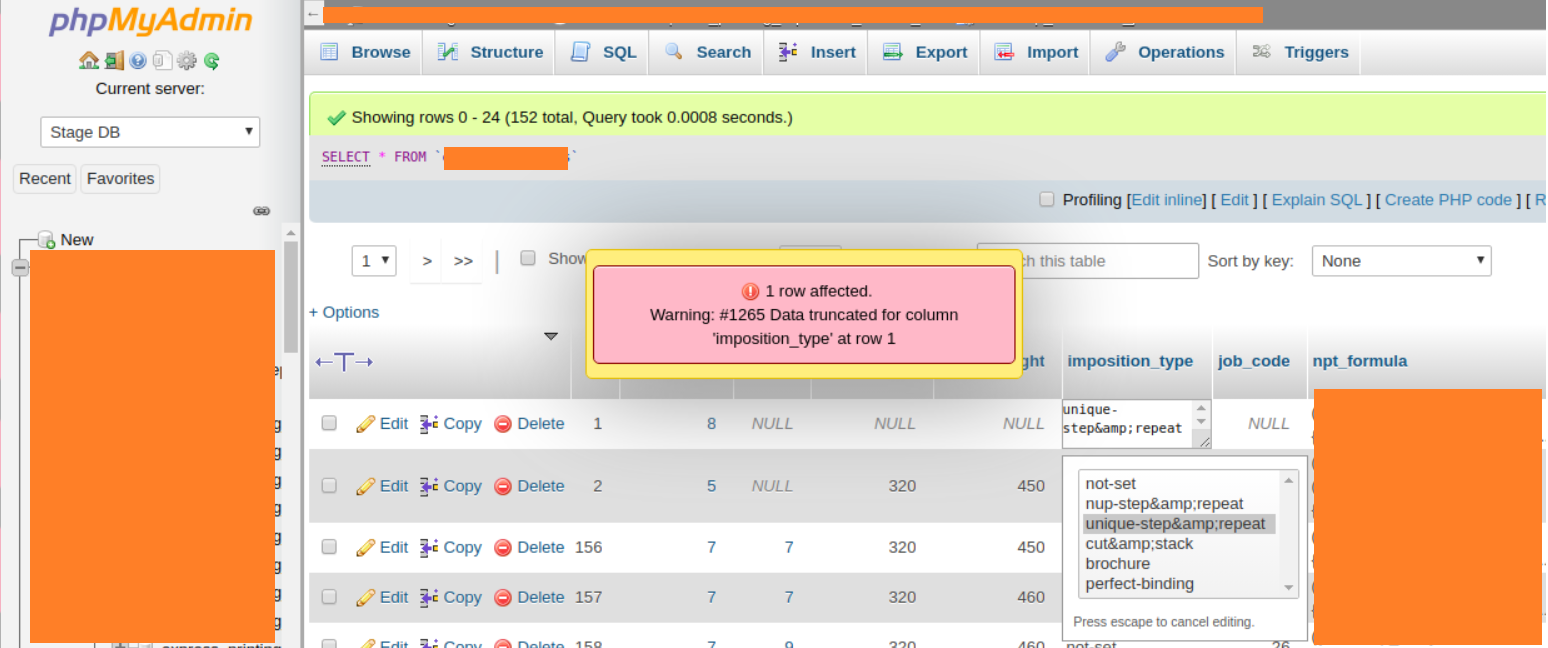
Task: Open the Favorites panel button
Action: (120, 178)
